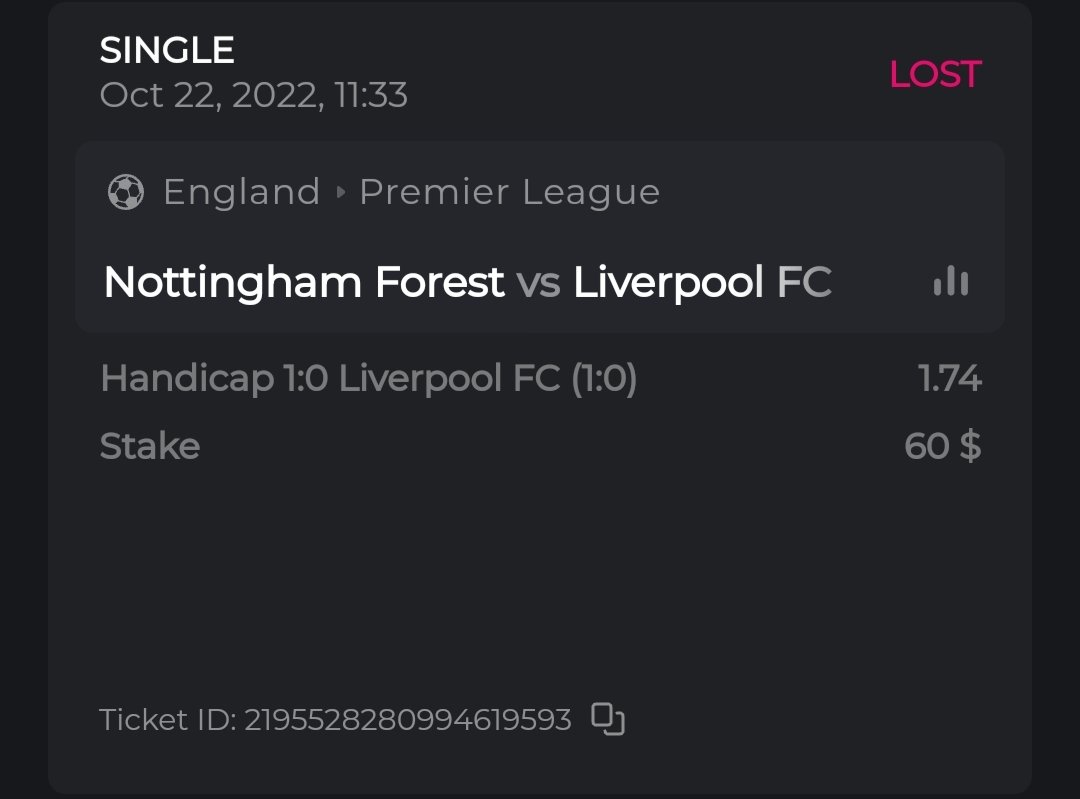Select the SINGLE bet type heading
1080x799 pixels.
coord(167,50)
